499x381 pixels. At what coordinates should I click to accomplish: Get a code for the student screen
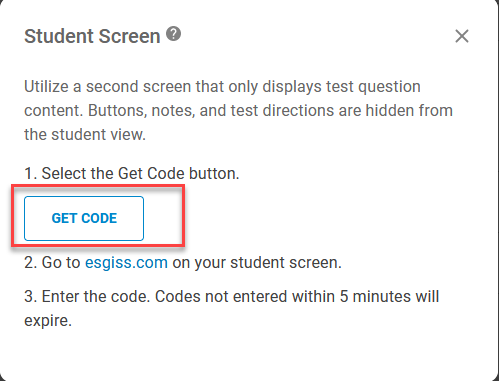[x=84, y=218]
